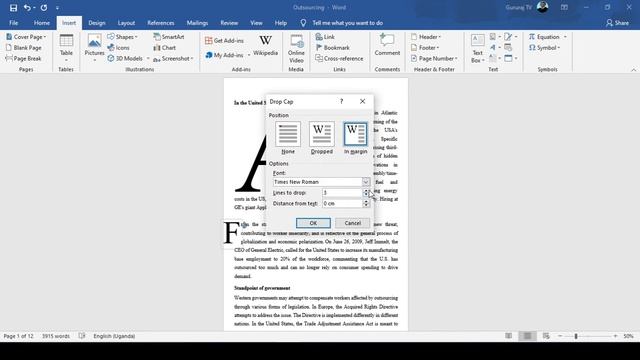The height and width of the screenshot is (360, 640).
Task: Switch to the References tab
Action: tap(161, 23)
